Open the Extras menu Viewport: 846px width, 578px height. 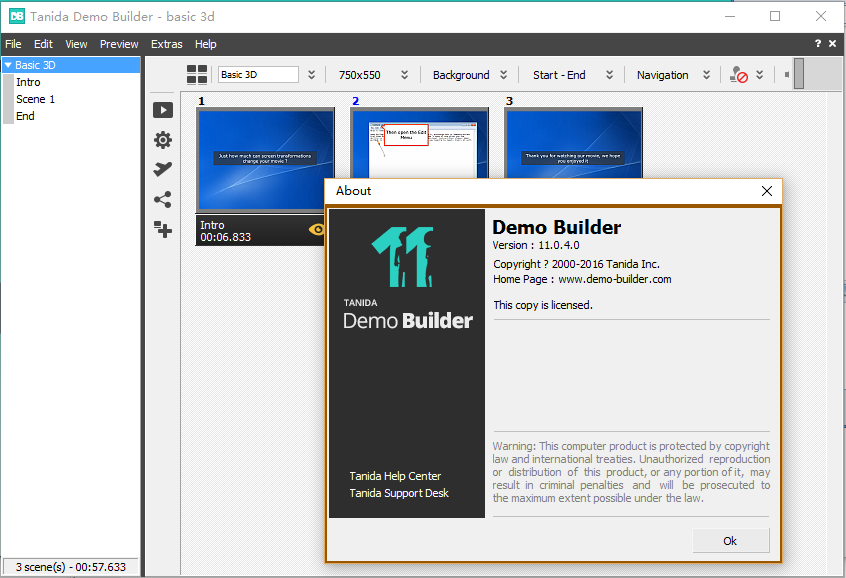tap(167, 44)
